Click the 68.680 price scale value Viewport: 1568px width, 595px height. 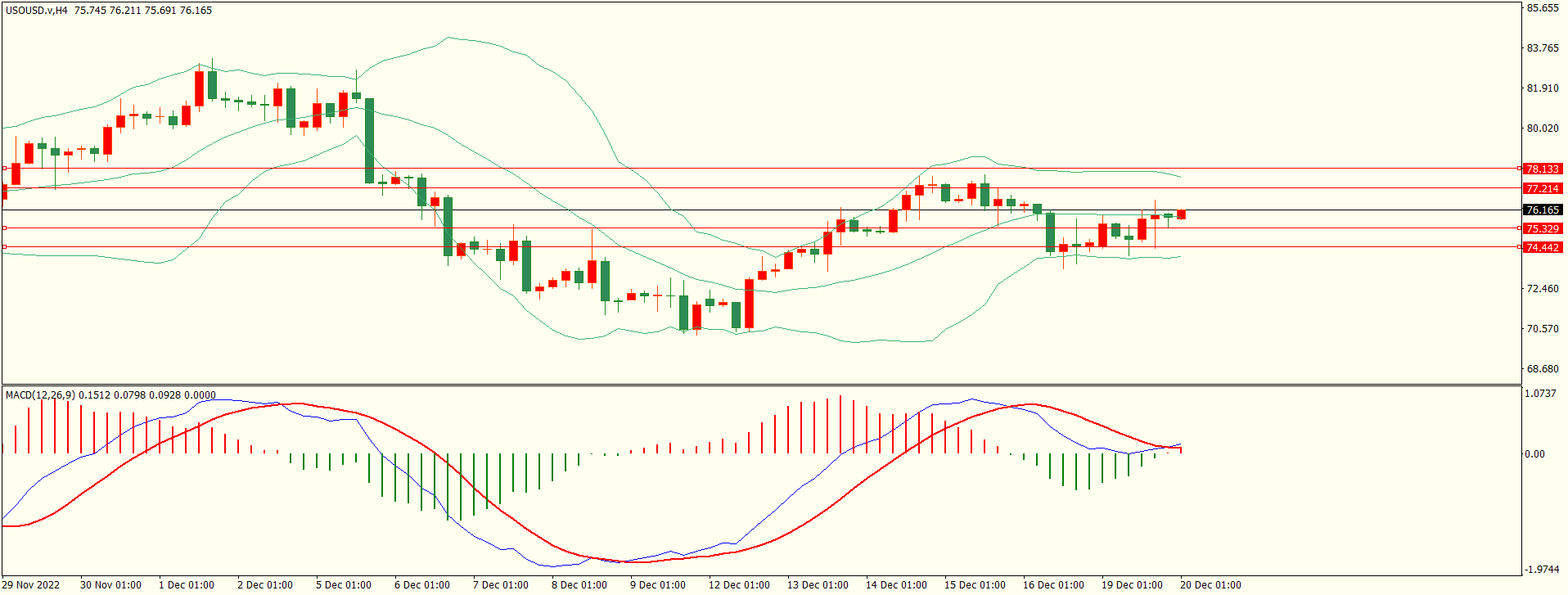1542,368
